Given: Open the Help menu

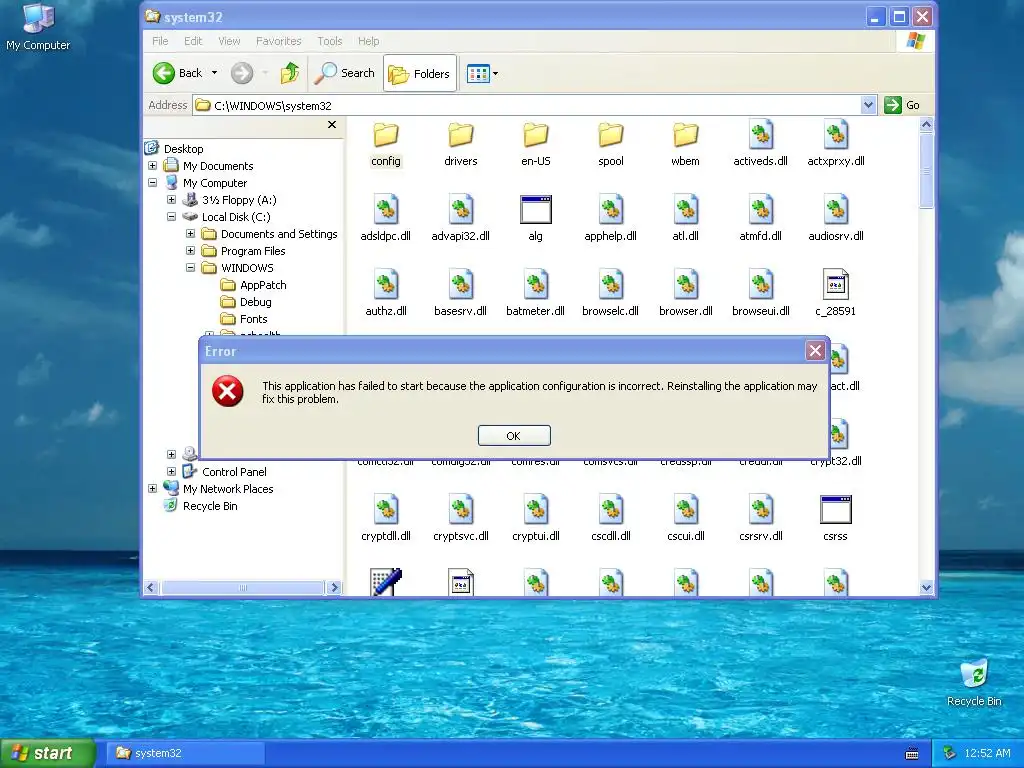Looking at the screenshot, I should (x=368, y=41).
